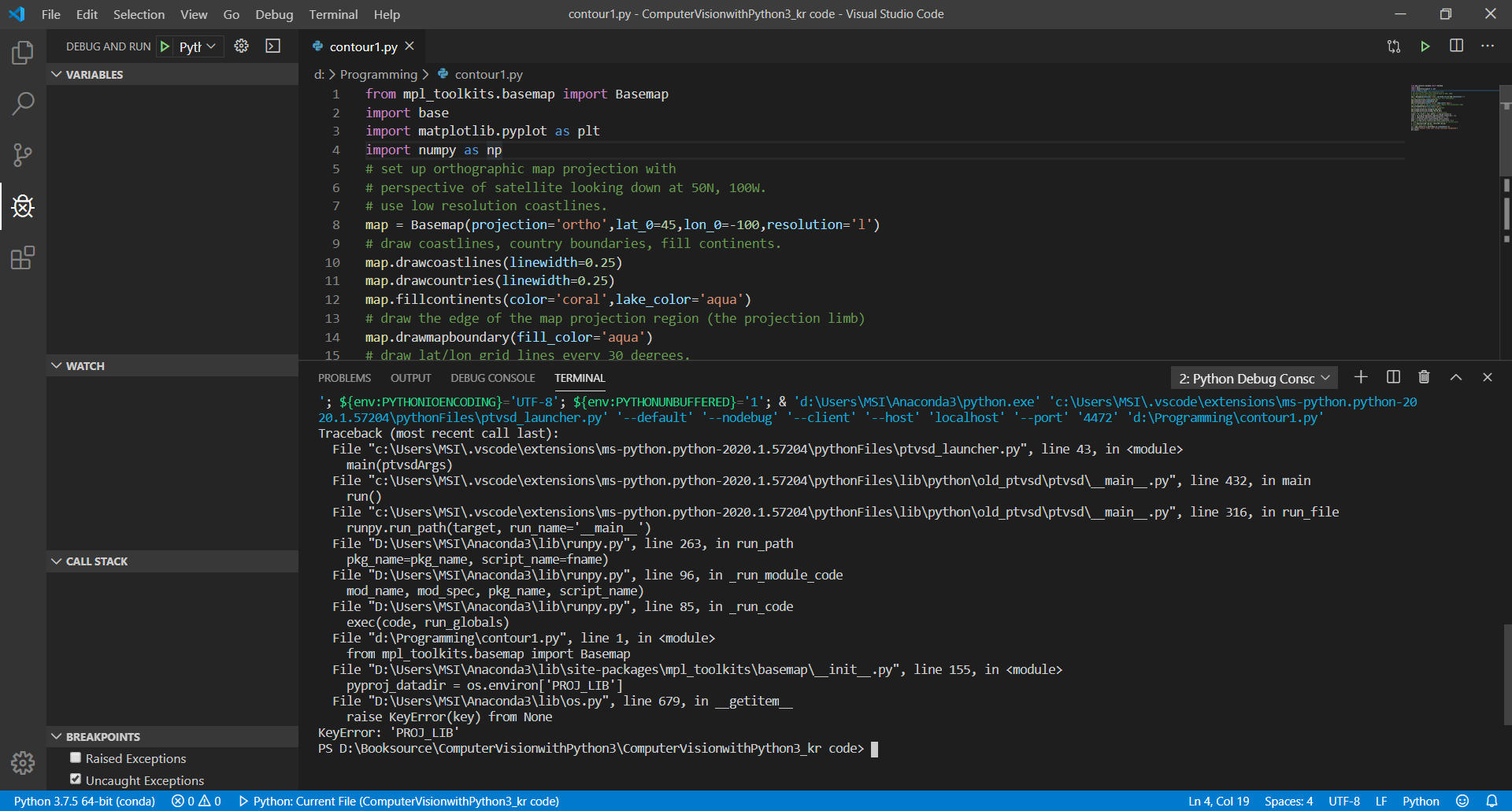Viewport: 1512px width, 811px height.
Task: Open notifications bell in status bar
Action: [x=1492, y=801]
